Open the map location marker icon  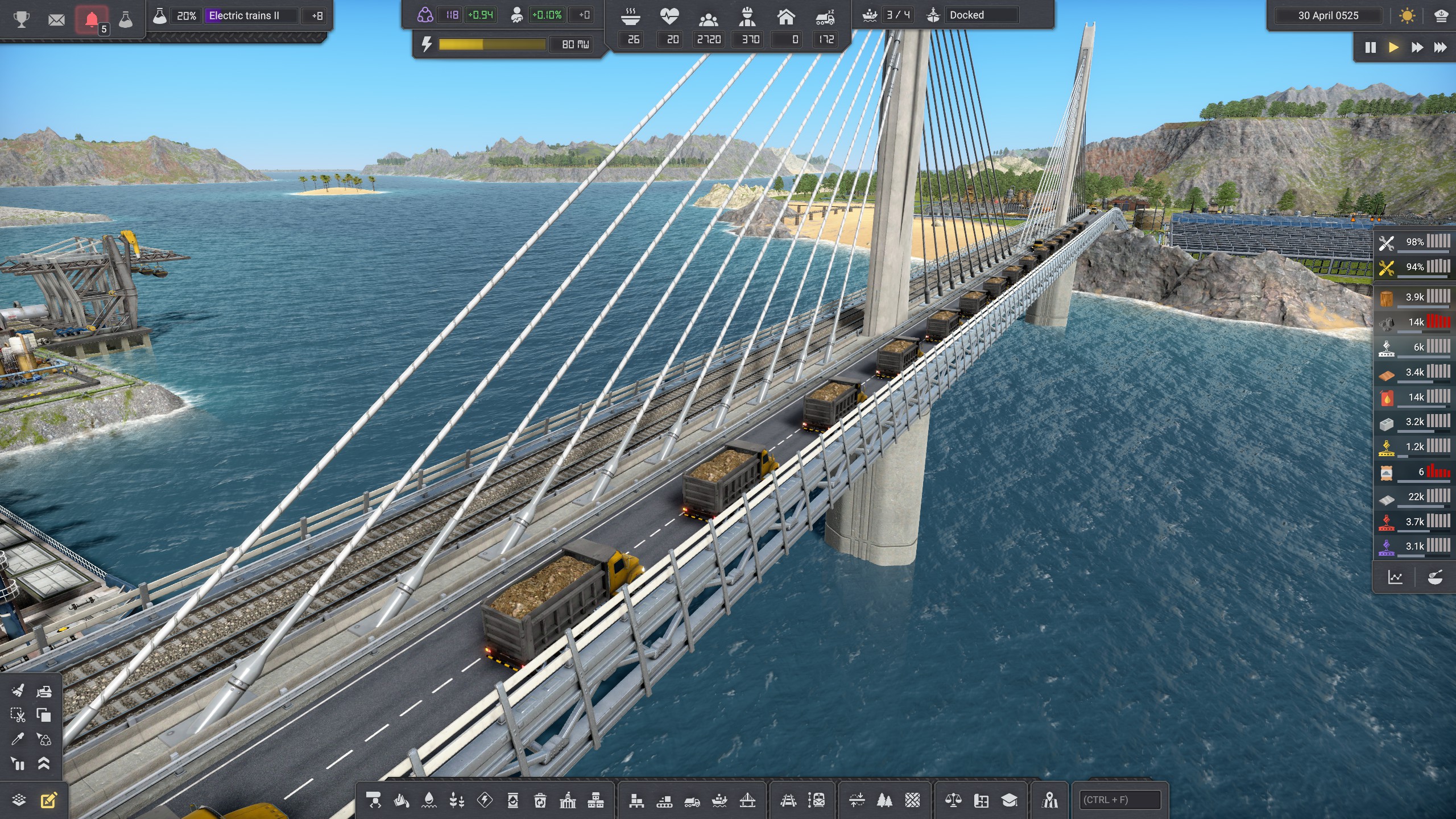[1049, 801]
